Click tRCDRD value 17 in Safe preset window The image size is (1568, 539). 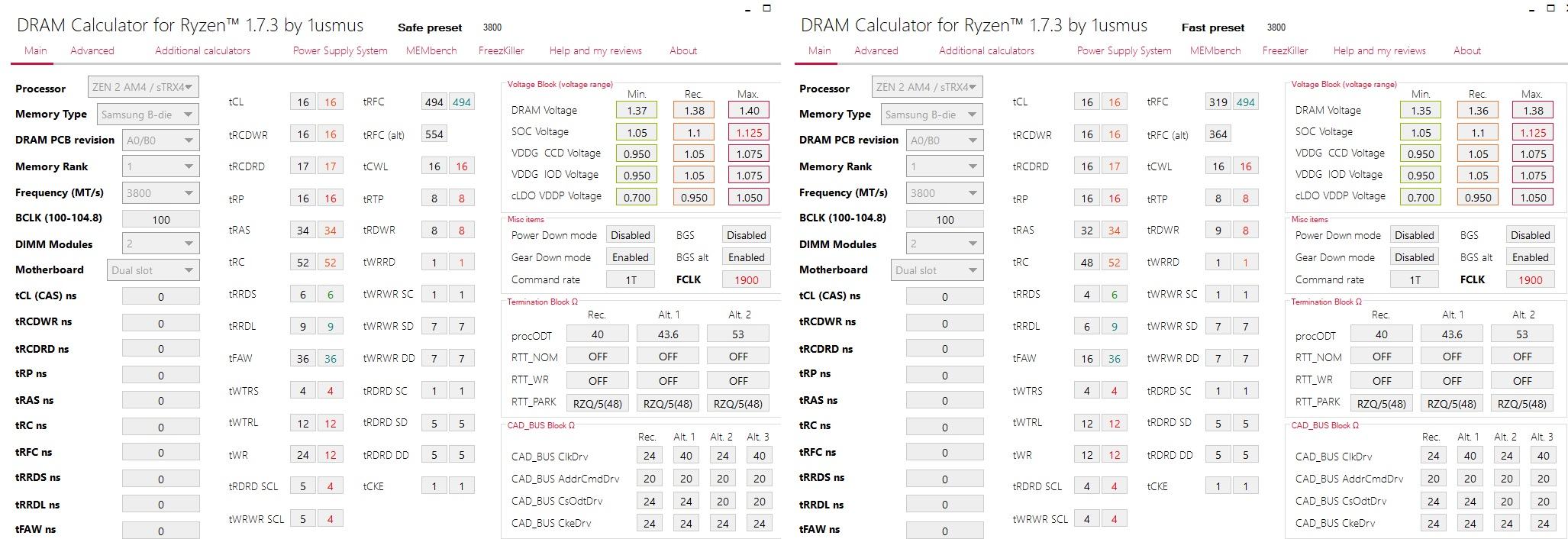click(303, 166)
